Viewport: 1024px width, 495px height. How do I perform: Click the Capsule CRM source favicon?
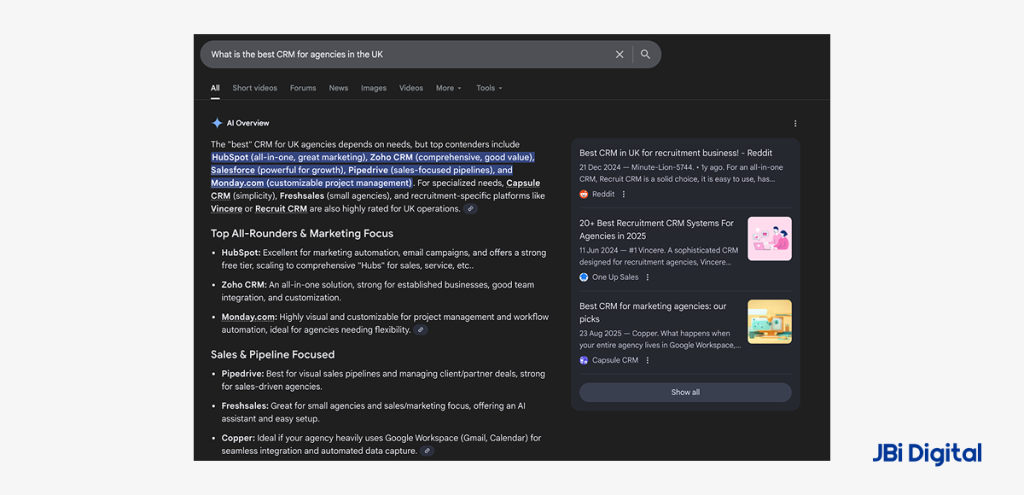click(x=584, y=360)
